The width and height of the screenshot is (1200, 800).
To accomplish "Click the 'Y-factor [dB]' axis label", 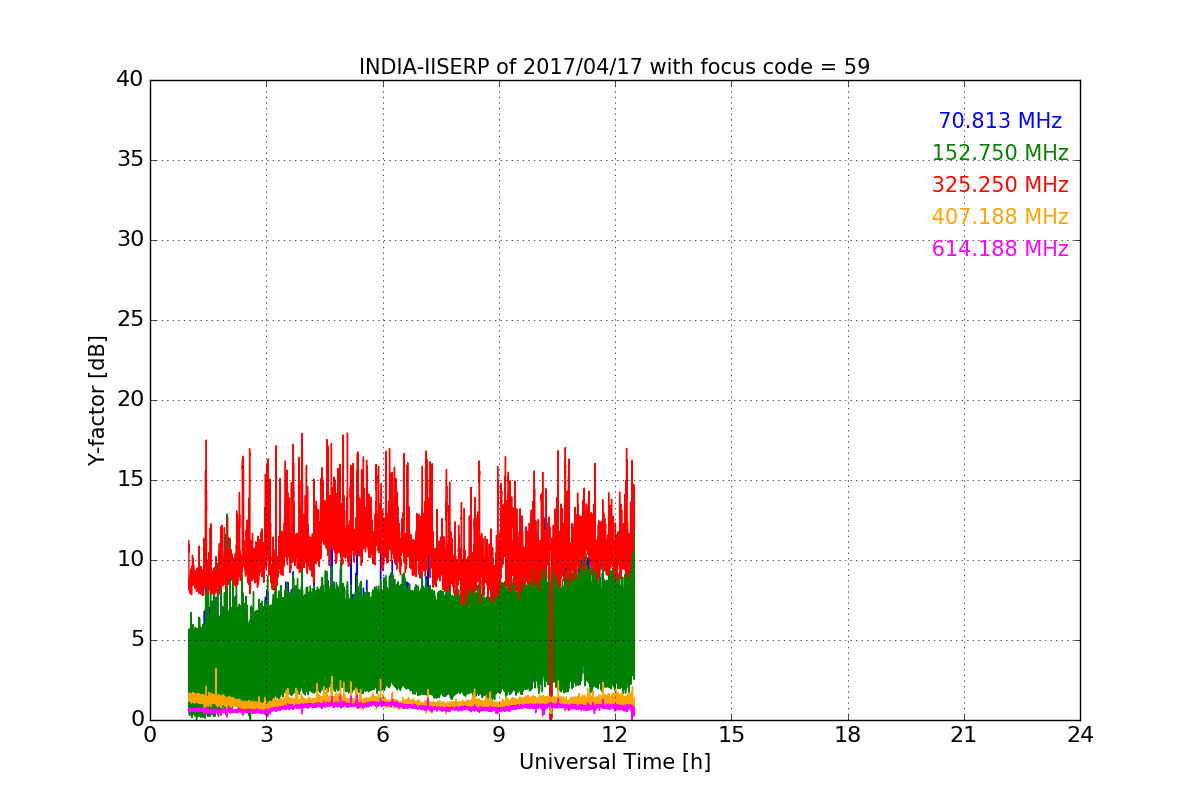I will [97, 400].
